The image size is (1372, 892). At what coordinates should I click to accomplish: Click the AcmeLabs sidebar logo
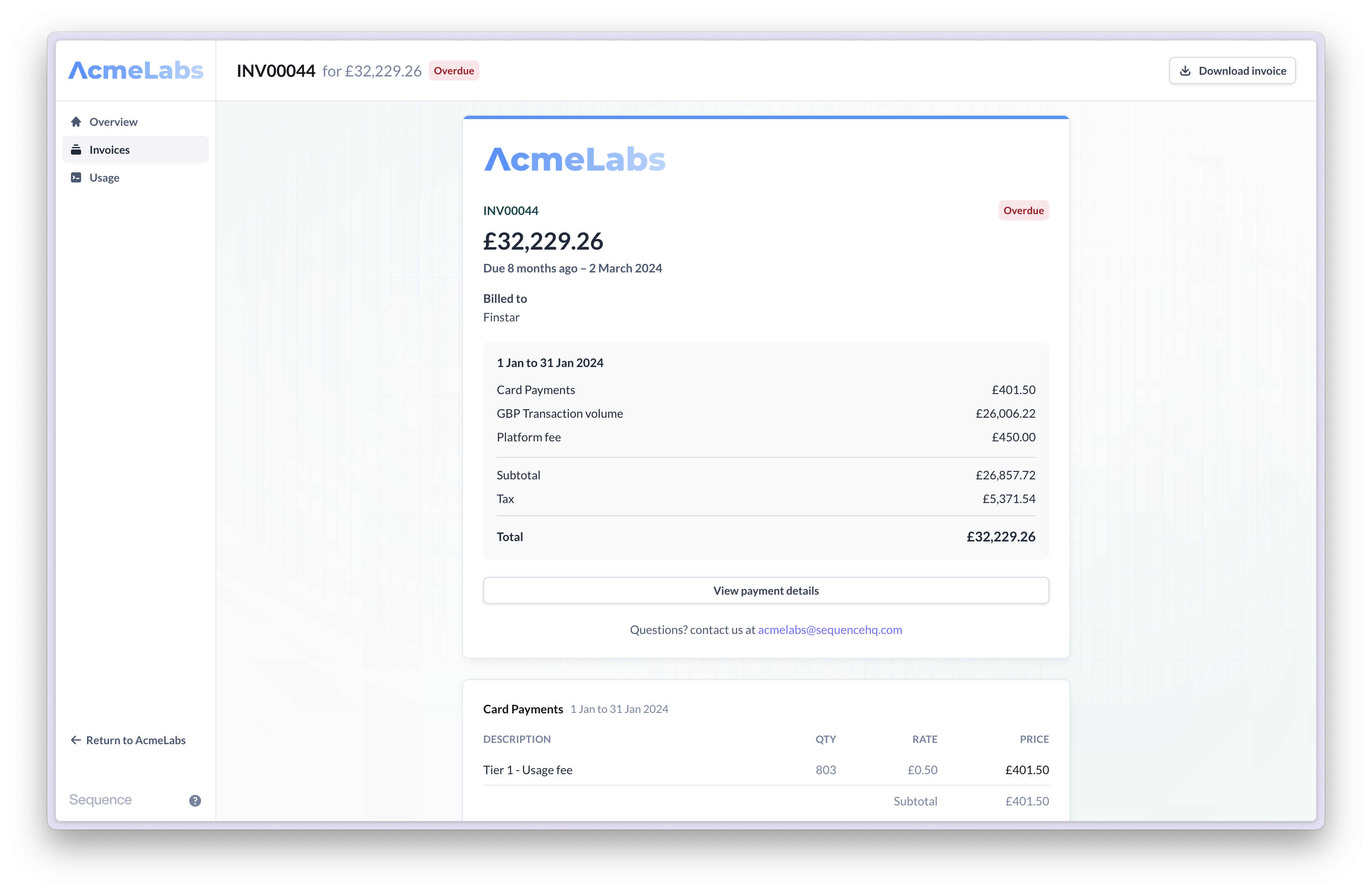coord(136,70)
